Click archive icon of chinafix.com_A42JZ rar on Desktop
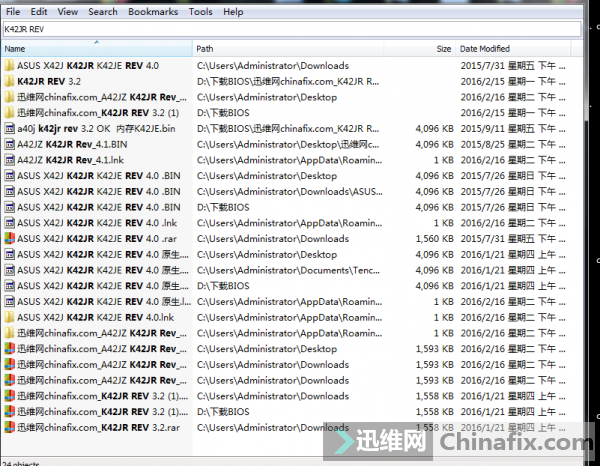Image resolution: width=600 pixels, height=466 pixels. point(10,349)
